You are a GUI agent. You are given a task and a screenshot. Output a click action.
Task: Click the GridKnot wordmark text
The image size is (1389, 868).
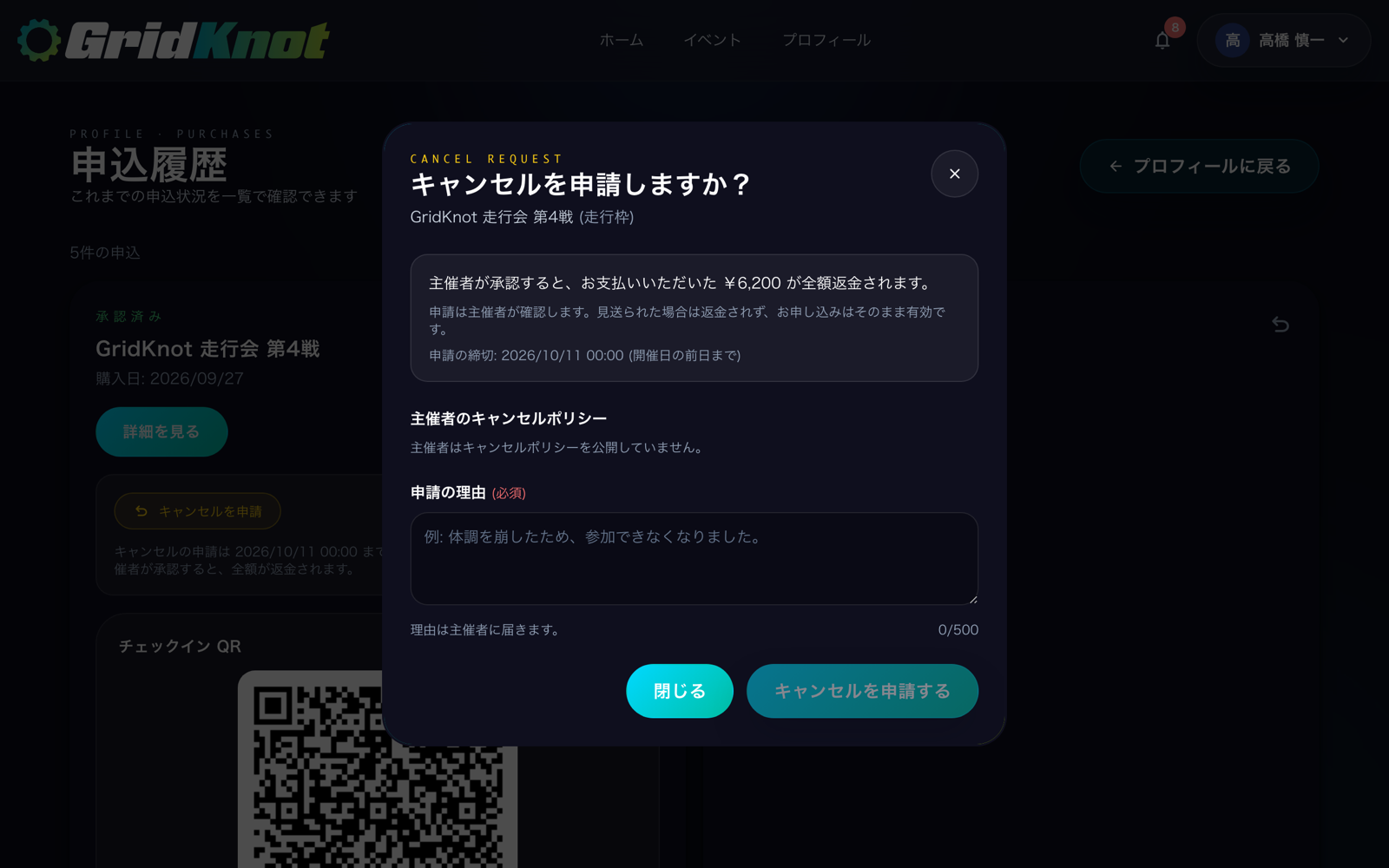tap(197, 40)
